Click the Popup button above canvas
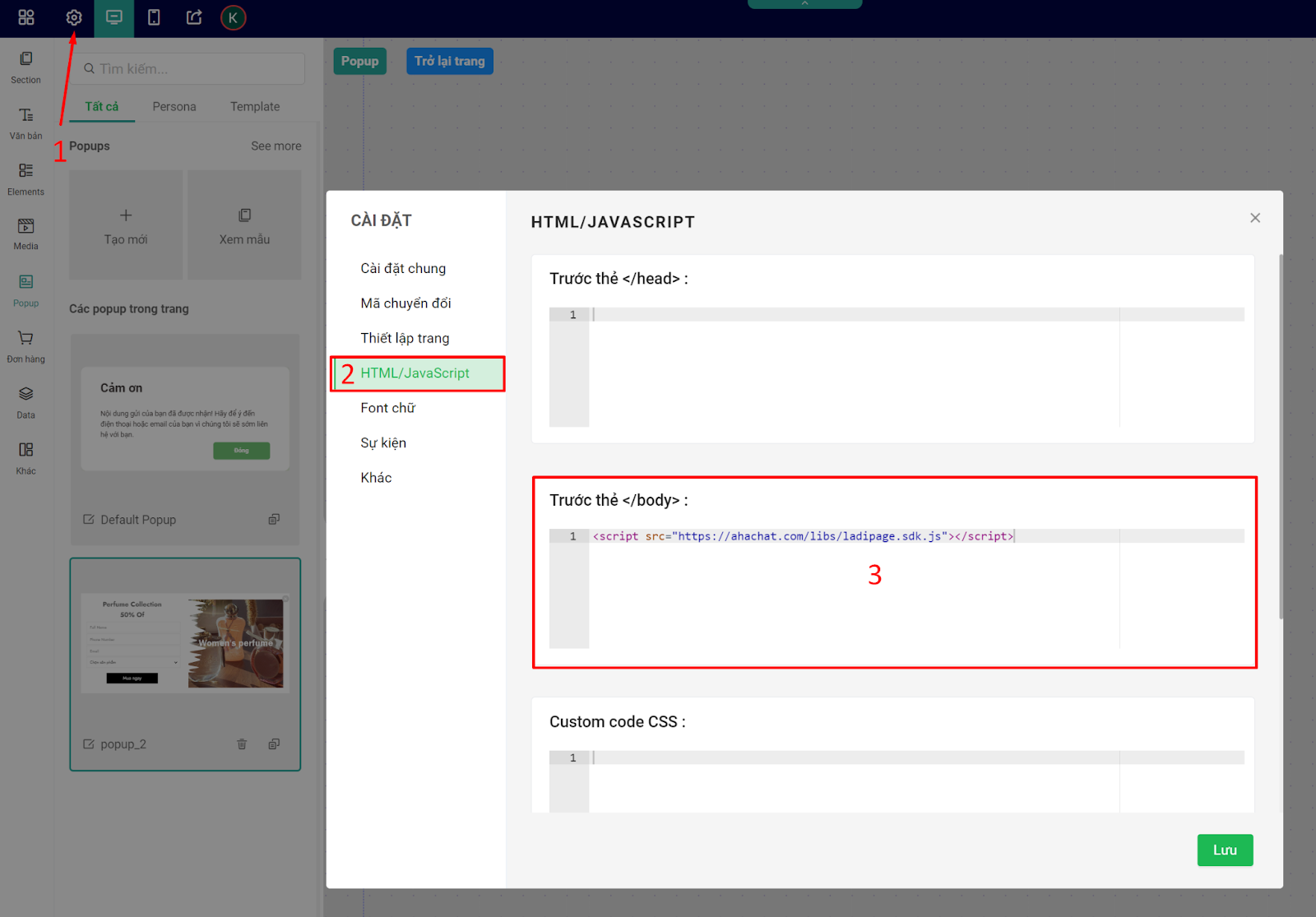 pyautogui.click(x=359, y=61)
